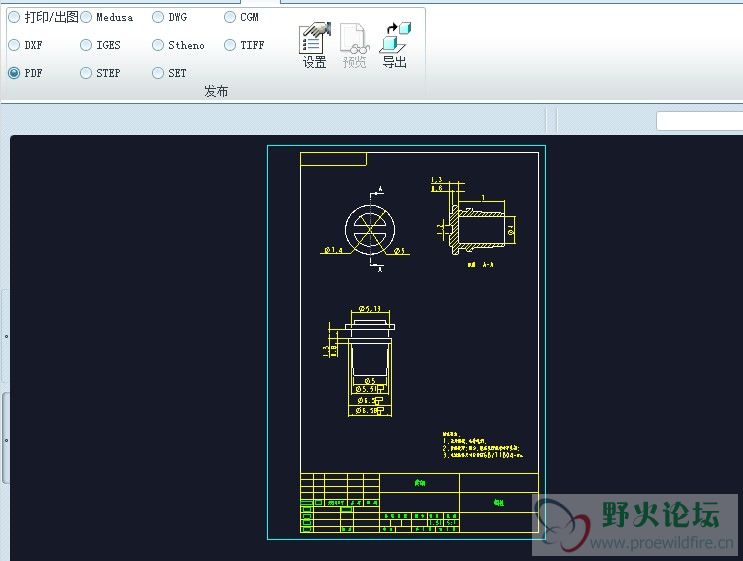The height and width of the screenshot is (561, 743).
Task: Click the 发布 group label
Action: [216, 91]
